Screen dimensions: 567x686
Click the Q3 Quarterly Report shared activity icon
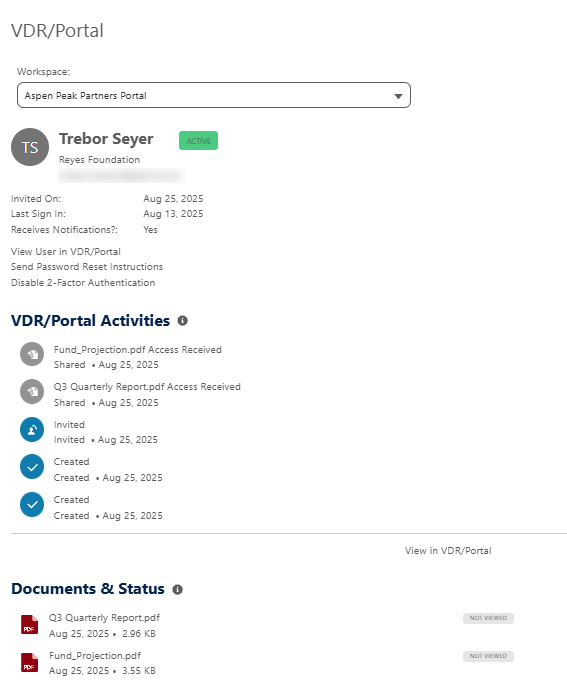click(x=32, y=391)
